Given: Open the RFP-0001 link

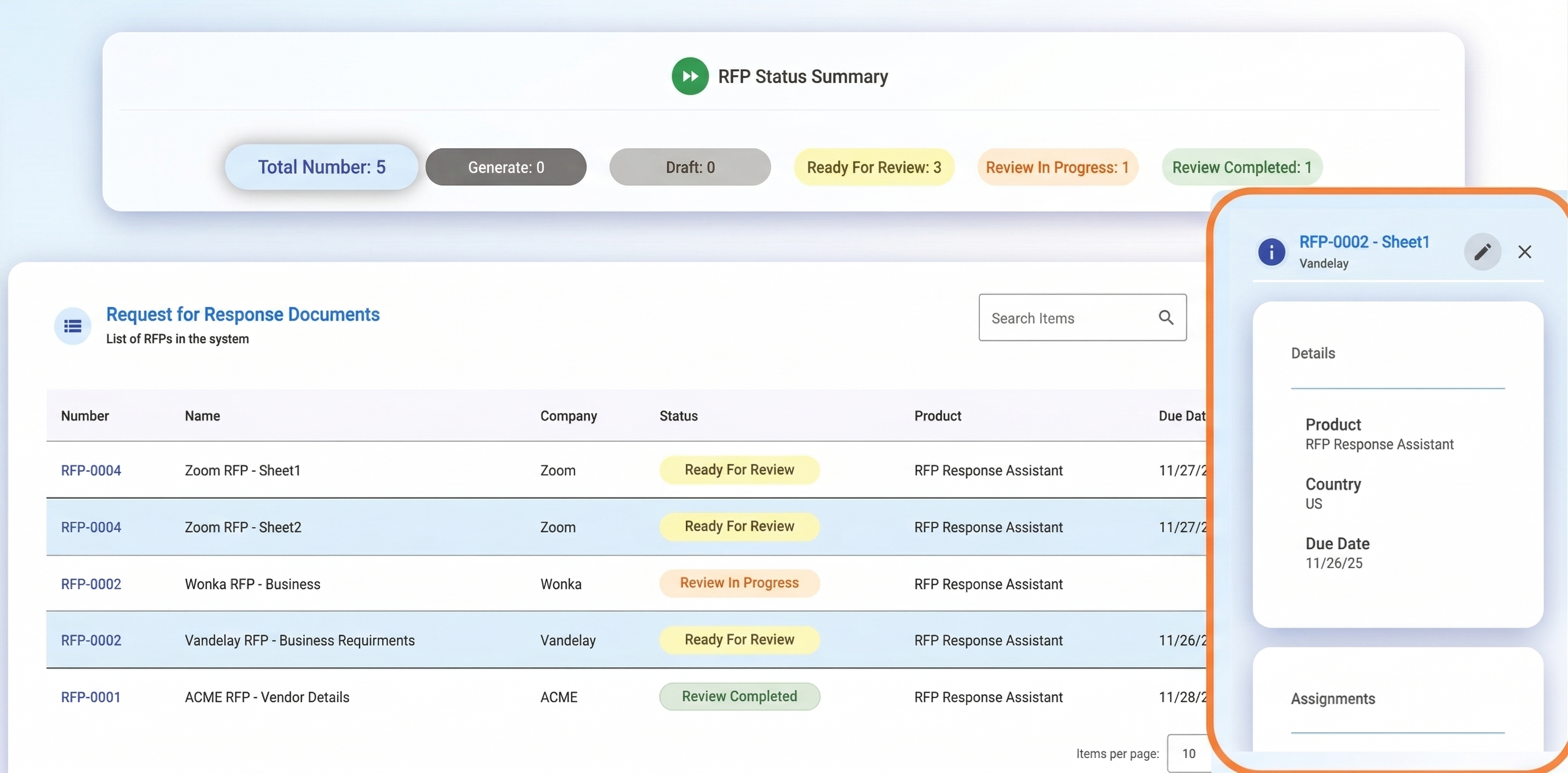Looking at the screenshot, I should 91,697.
